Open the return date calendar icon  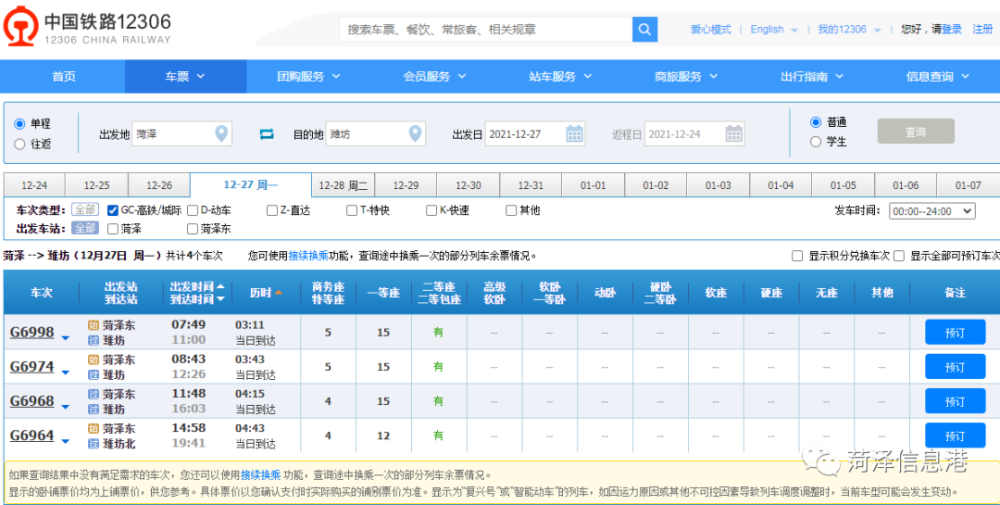click(x=733, y=134)
